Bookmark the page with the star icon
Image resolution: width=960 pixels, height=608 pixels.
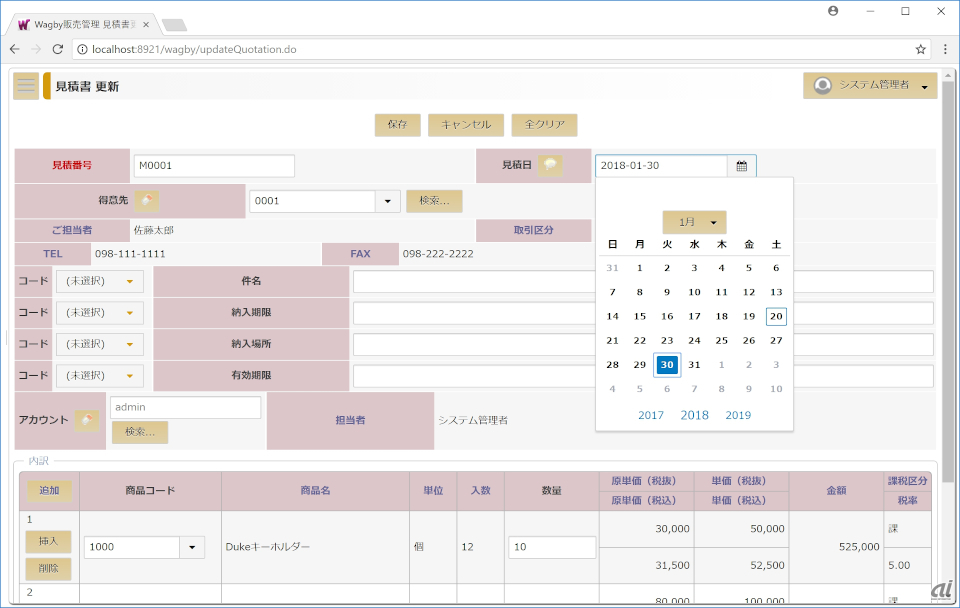coord(920,48)
